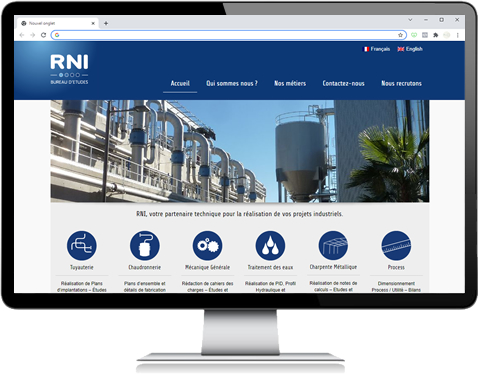Click the browser reload icon
Image resolution: width=478 pixels, height=374 pixels.
click(43, 35)
